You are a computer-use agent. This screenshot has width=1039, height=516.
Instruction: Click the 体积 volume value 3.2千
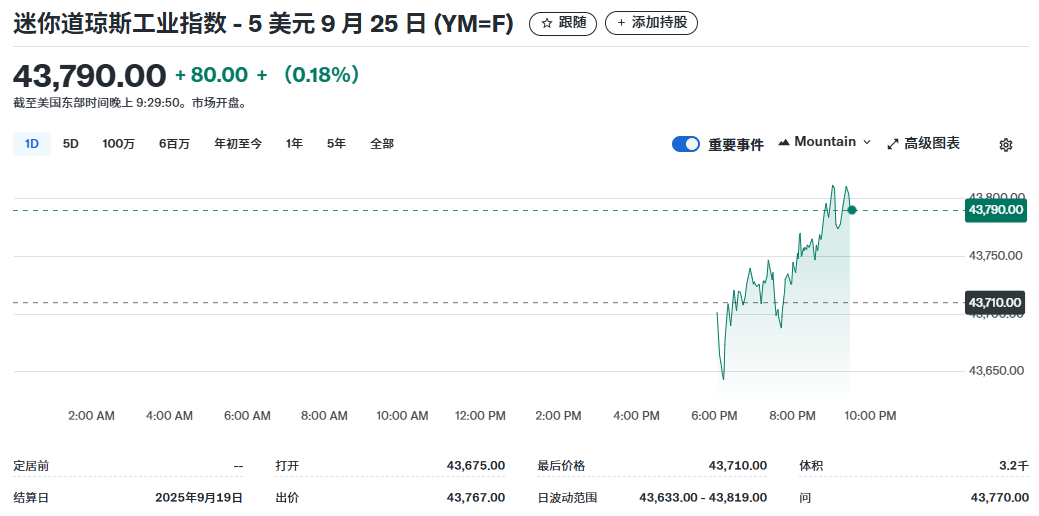click(x=1014, y=466)
